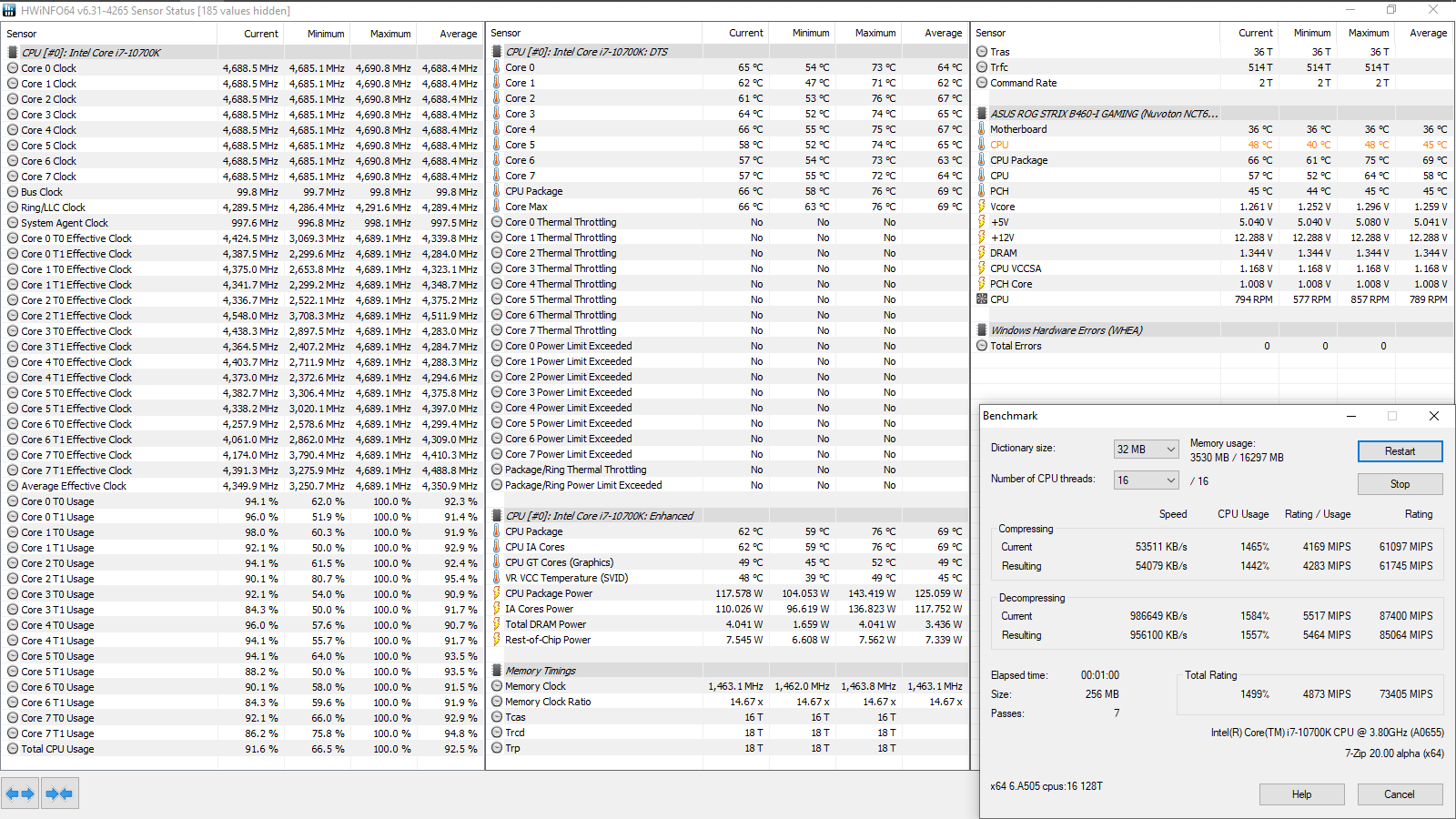Select Package/Ring Power Limit Exceeded row

pos(727,485)
